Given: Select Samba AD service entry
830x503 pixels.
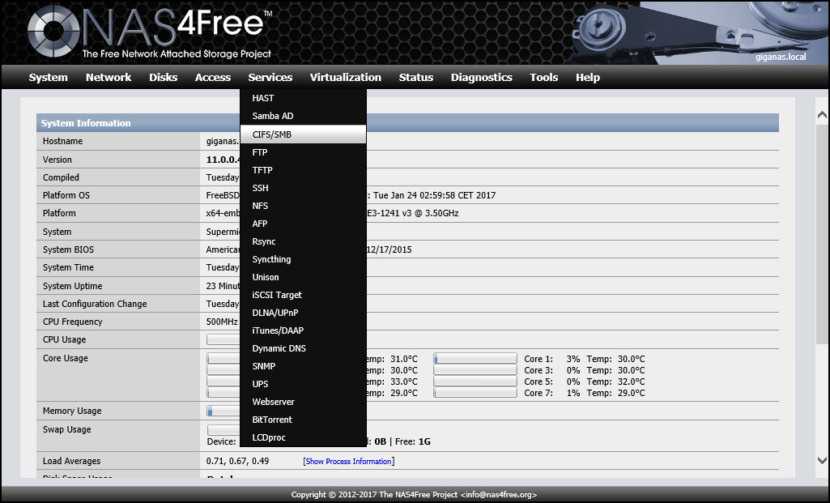Looking at the screenshot, I should pos(272,116).
